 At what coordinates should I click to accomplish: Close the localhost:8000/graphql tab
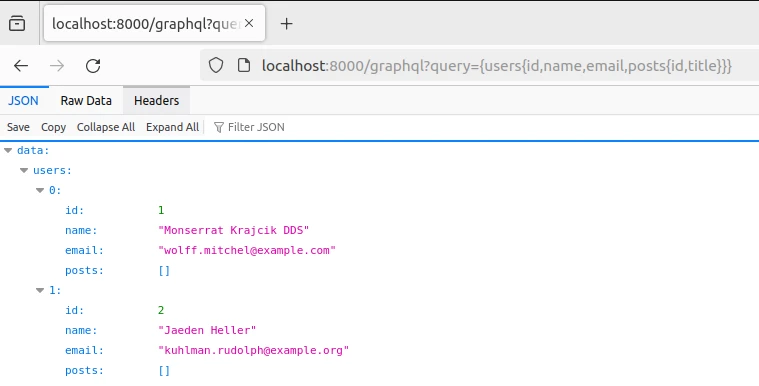pyautogui.click(x=249, y=23)
